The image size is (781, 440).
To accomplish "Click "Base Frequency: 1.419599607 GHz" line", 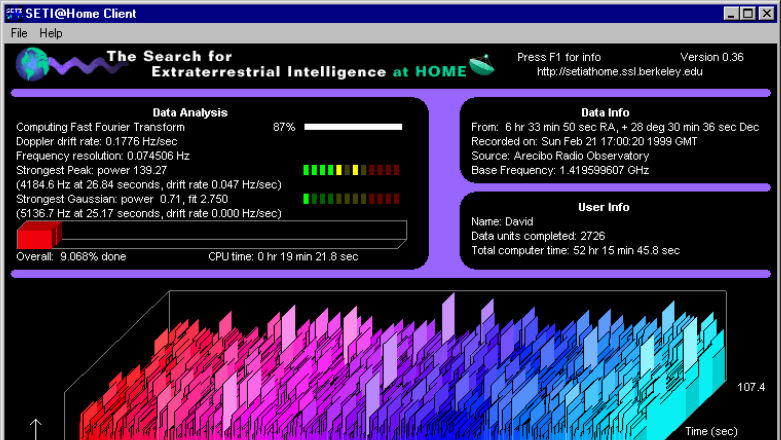I will [560, 170].
